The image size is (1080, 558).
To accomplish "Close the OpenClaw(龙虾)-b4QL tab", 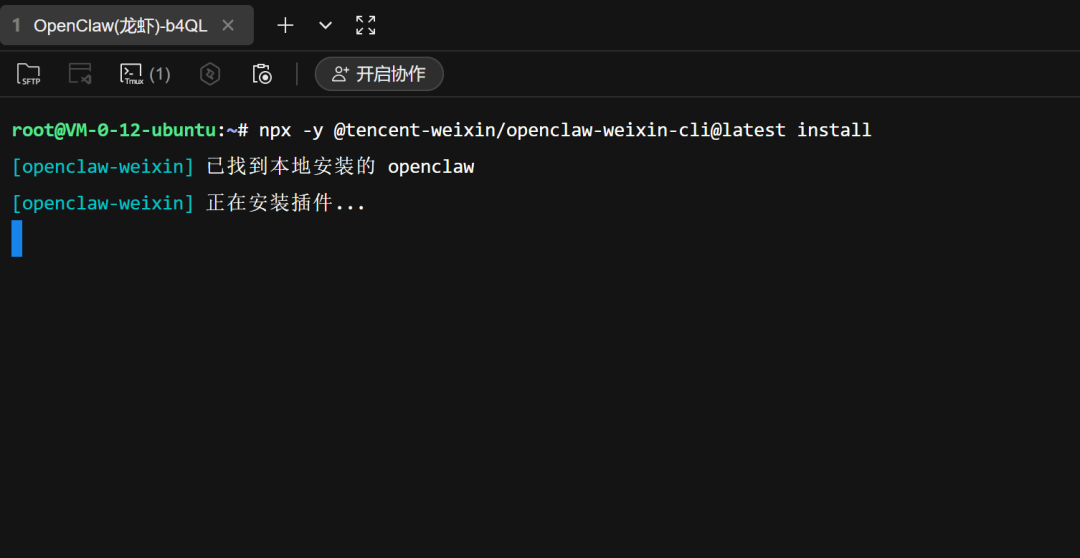I will tap(228, 25).
